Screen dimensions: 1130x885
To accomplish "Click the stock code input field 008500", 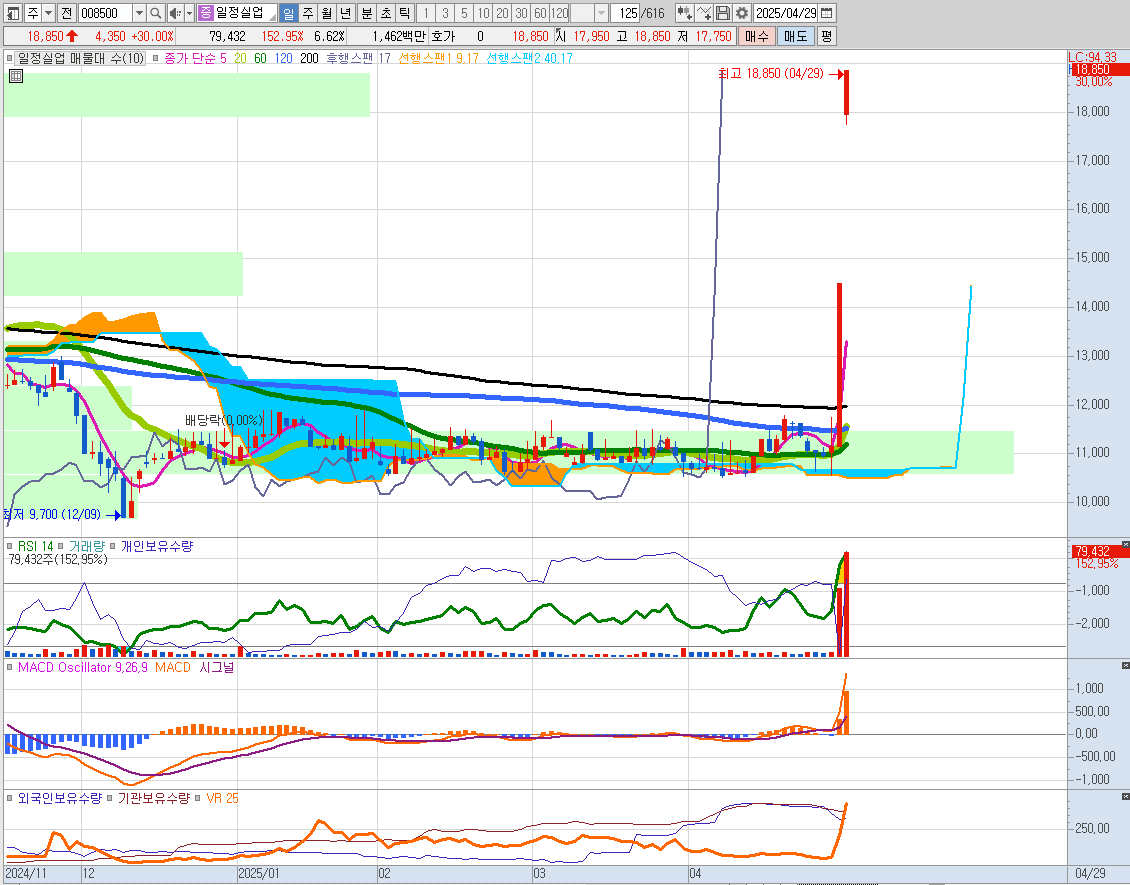I will (x=104, y=13).
